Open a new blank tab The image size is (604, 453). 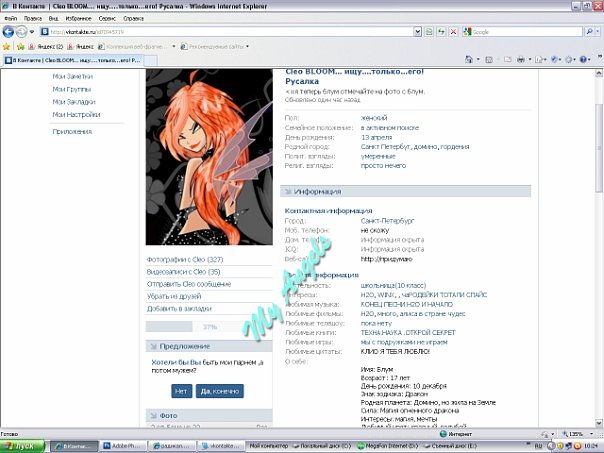150,61
